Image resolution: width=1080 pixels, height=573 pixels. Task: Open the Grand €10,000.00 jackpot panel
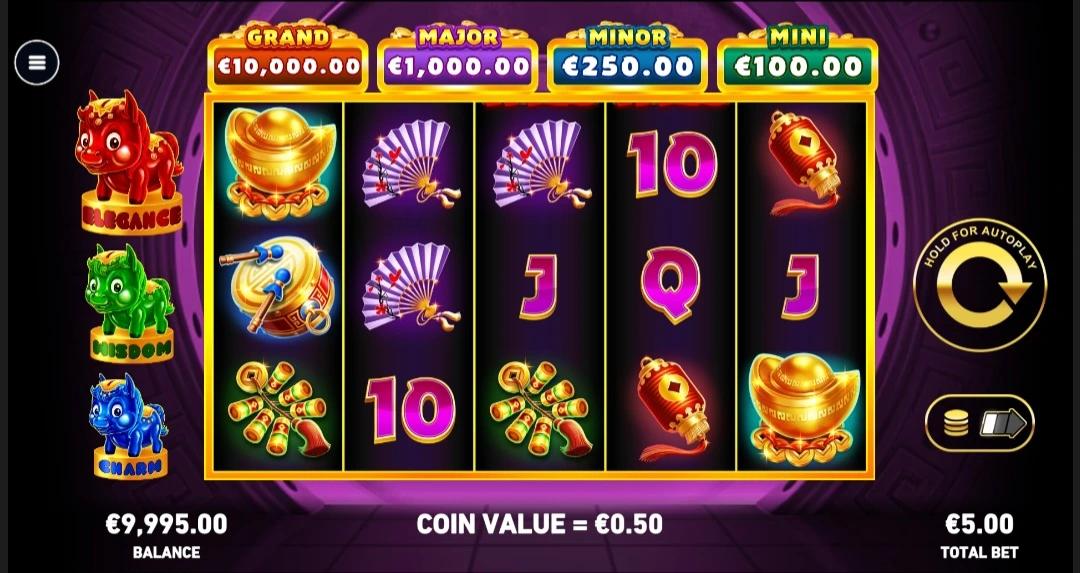pos(287,58)
